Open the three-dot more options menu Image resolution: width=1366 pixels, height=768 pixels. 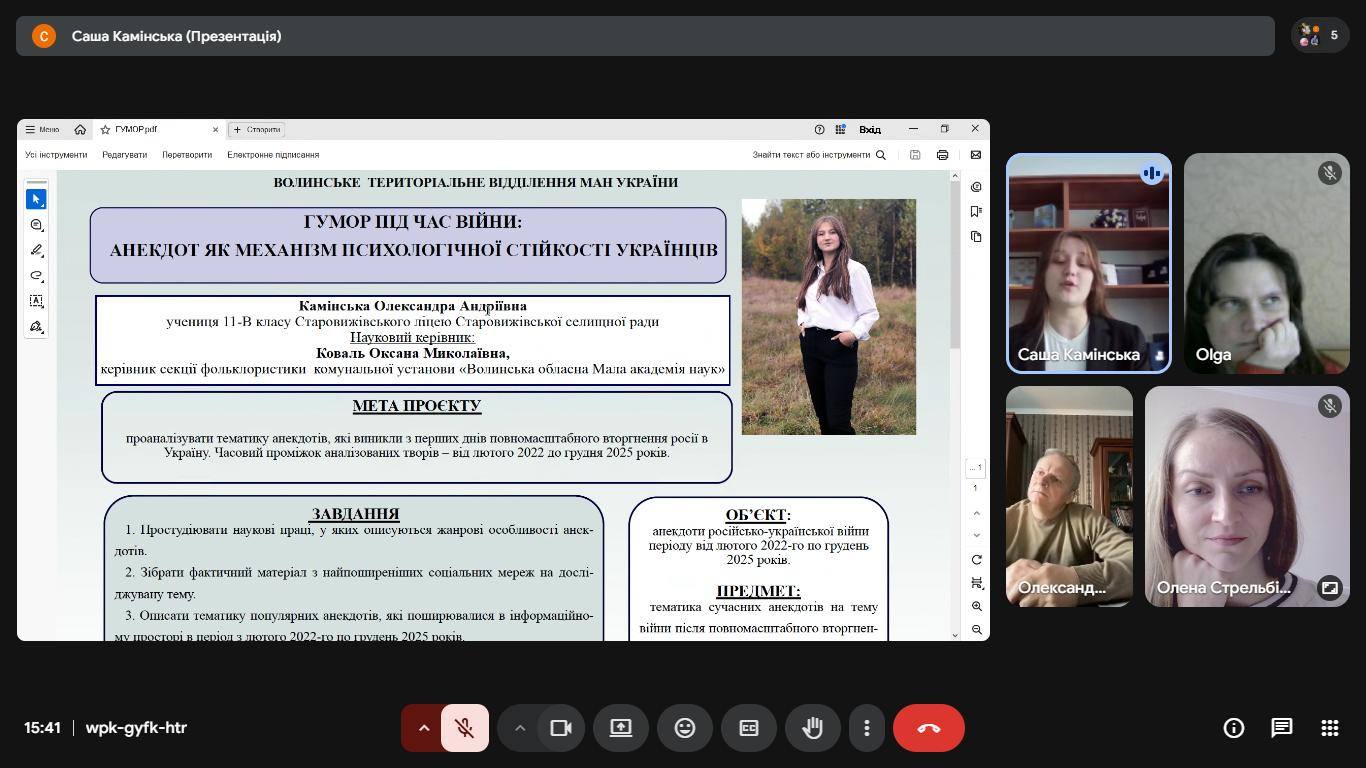pos(866,728)
